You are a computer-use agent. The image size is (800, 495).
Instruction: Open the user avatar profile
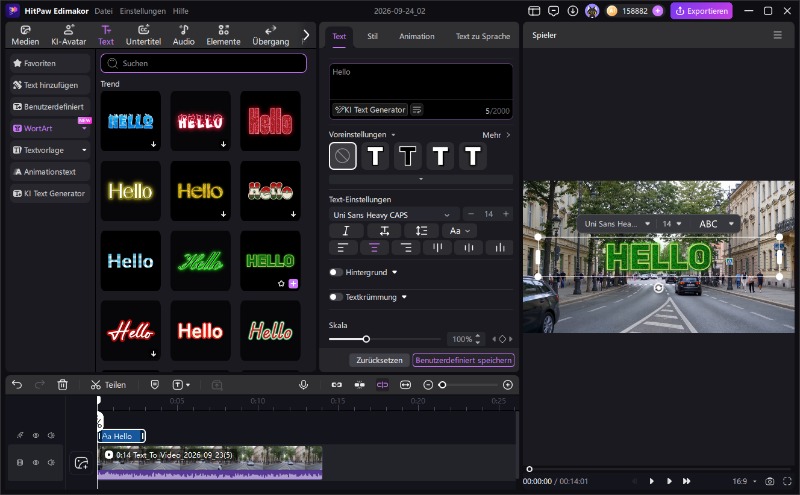pyautogui.click(x=592, y=11)
